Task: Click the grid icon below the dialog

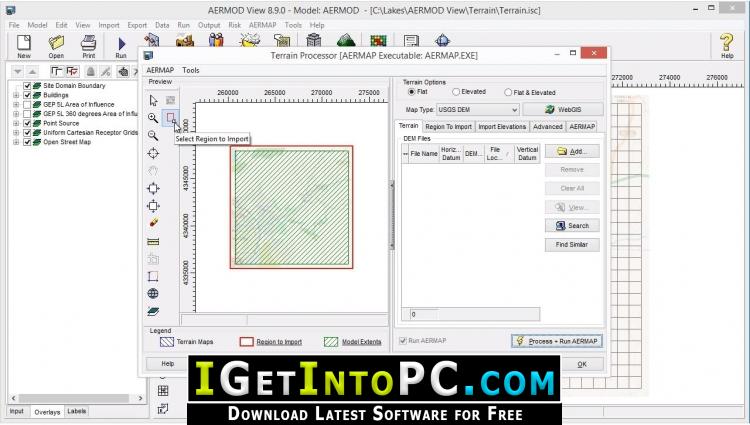Action: click(163, 391)
